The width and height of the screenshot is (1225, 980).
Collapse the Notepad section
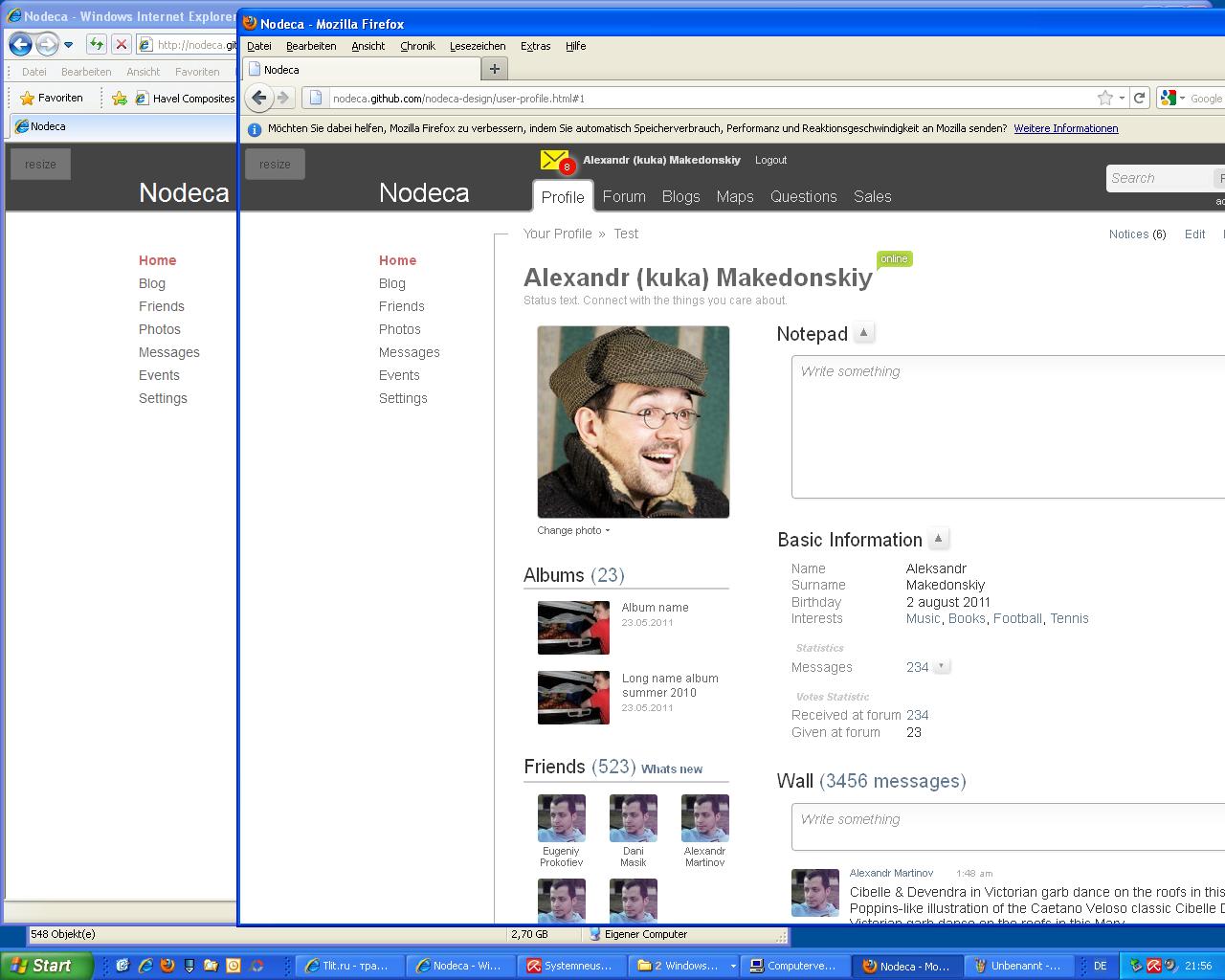pos(863,333)
